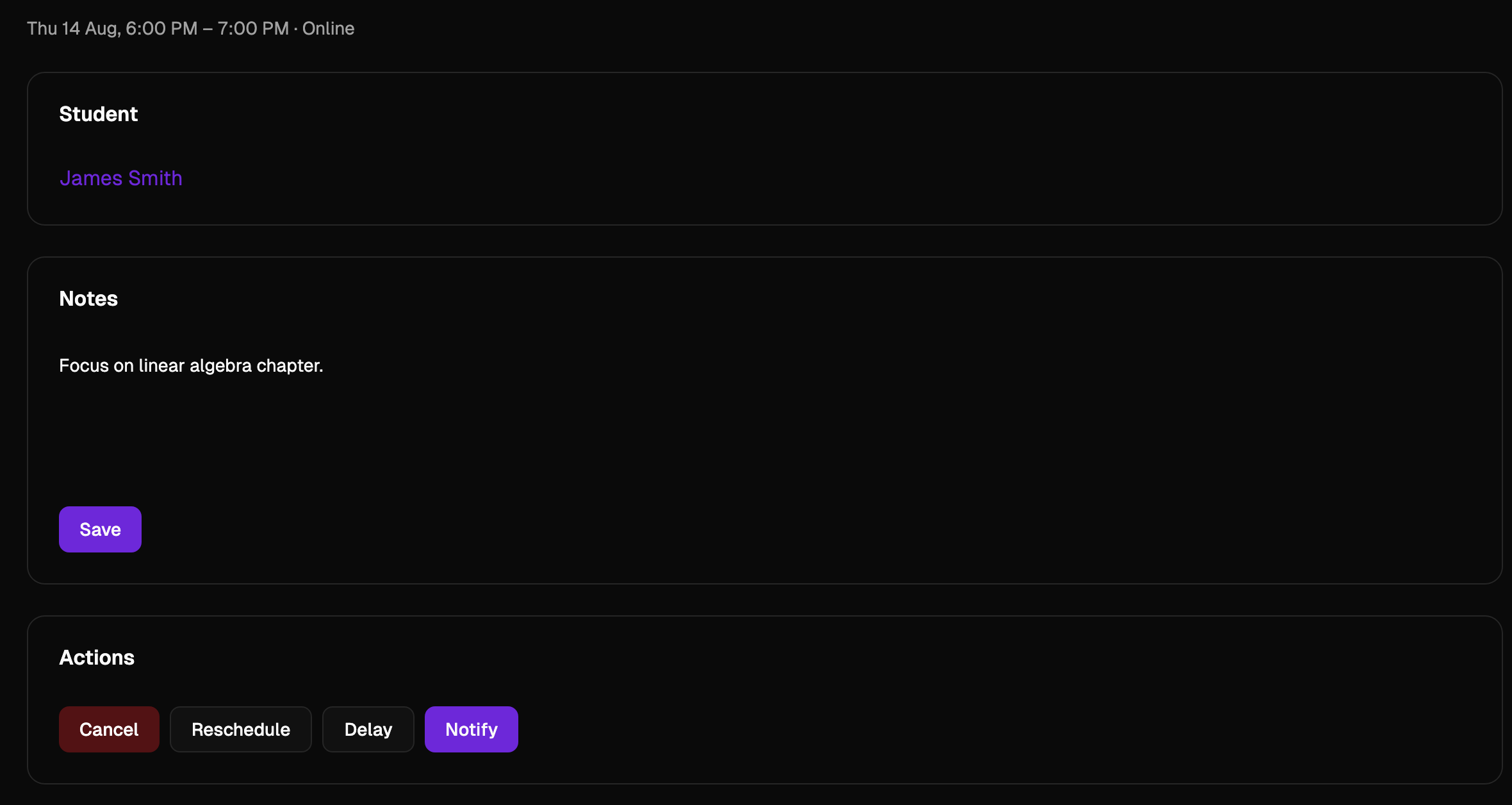Click the Actions section heading

tap(97, 658)
